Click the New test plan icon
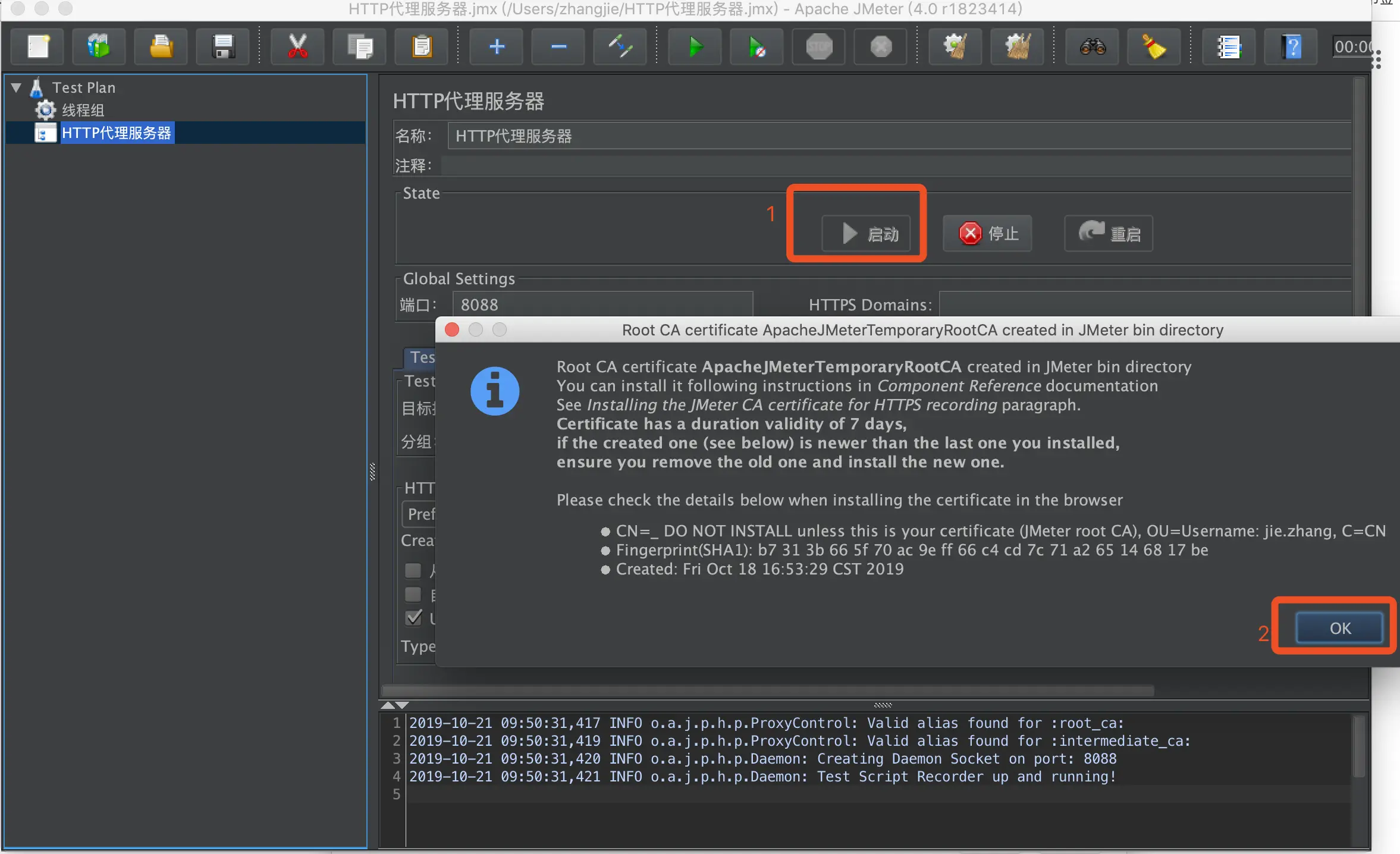This screenshot has height=854, width=1400. 39,46
